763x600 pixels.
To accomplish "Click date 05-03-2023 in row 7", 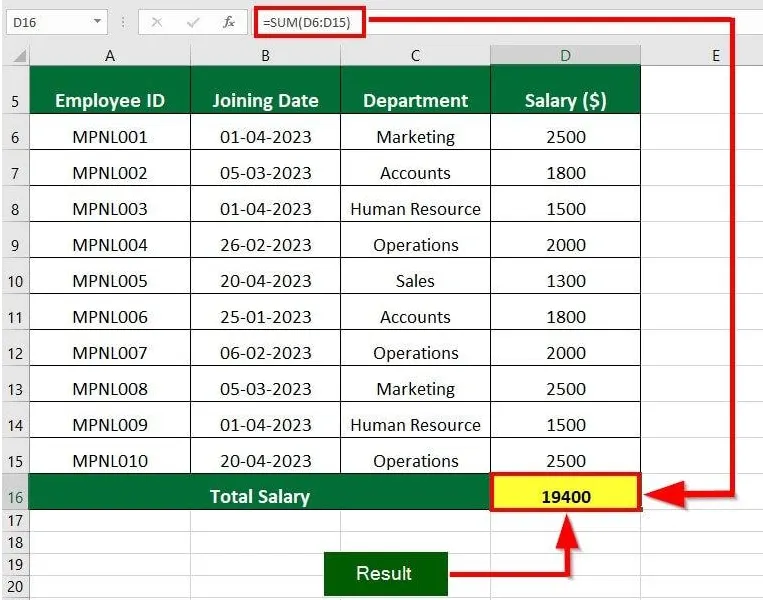I will click(265, 168).
